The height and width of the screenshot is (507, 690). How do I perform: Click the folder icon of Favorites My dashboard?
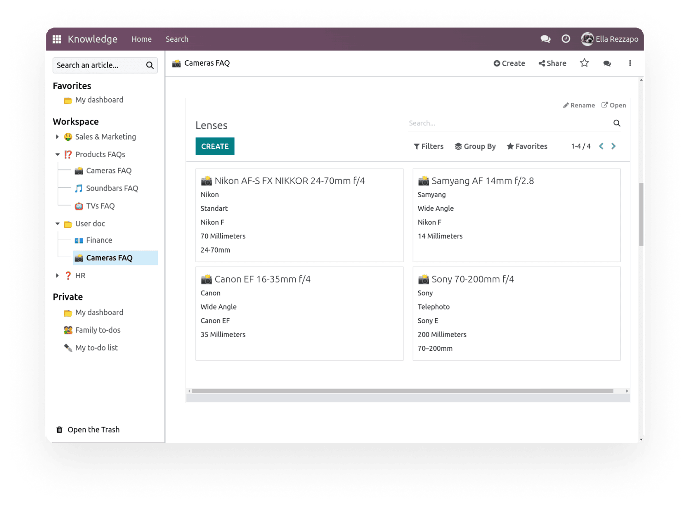coord(68,100)
